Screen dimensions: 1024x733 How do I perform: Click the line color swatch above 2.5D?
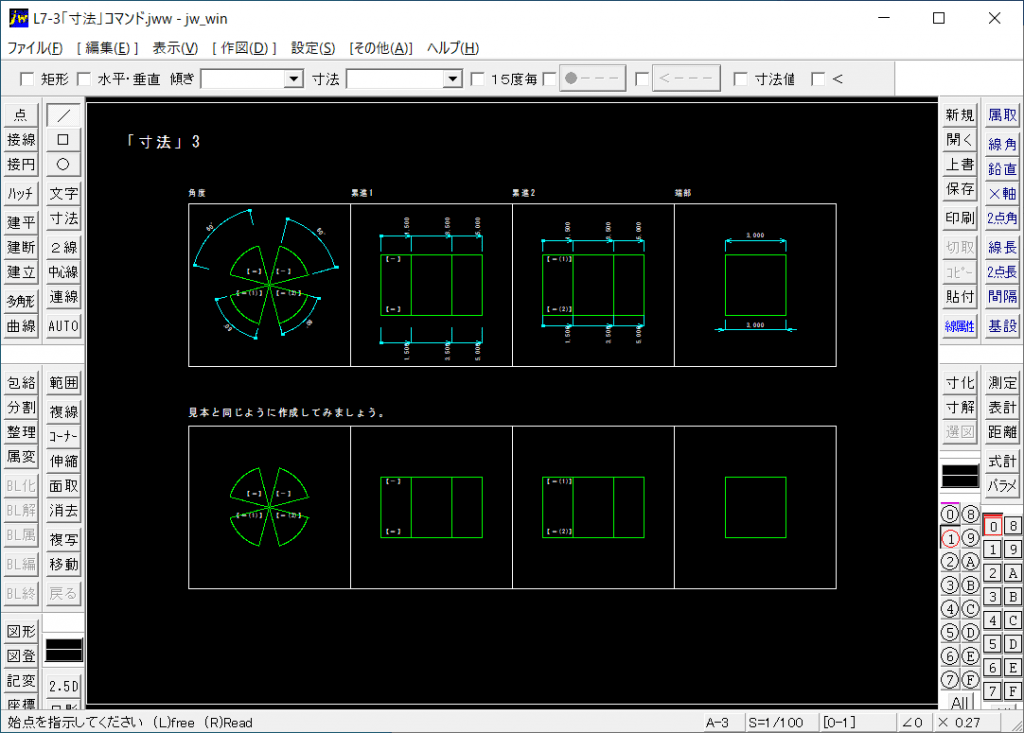tap(63, 649)
